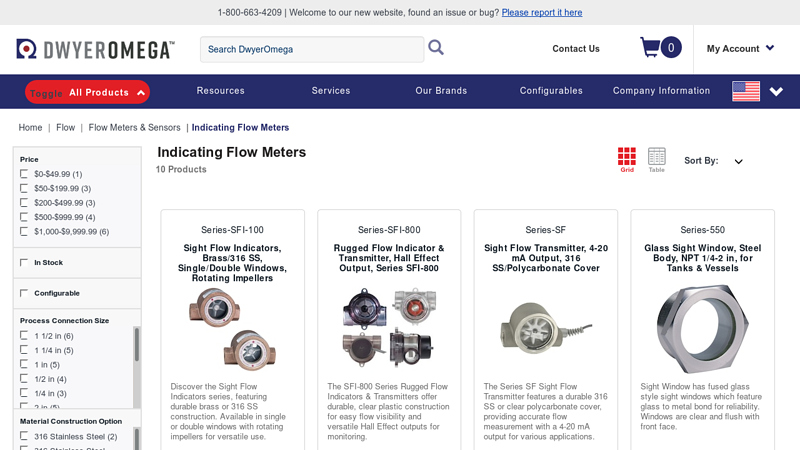Click the DwyerOmega logo
The height and width of the screenshot is (450, 800).
(96, 49)
